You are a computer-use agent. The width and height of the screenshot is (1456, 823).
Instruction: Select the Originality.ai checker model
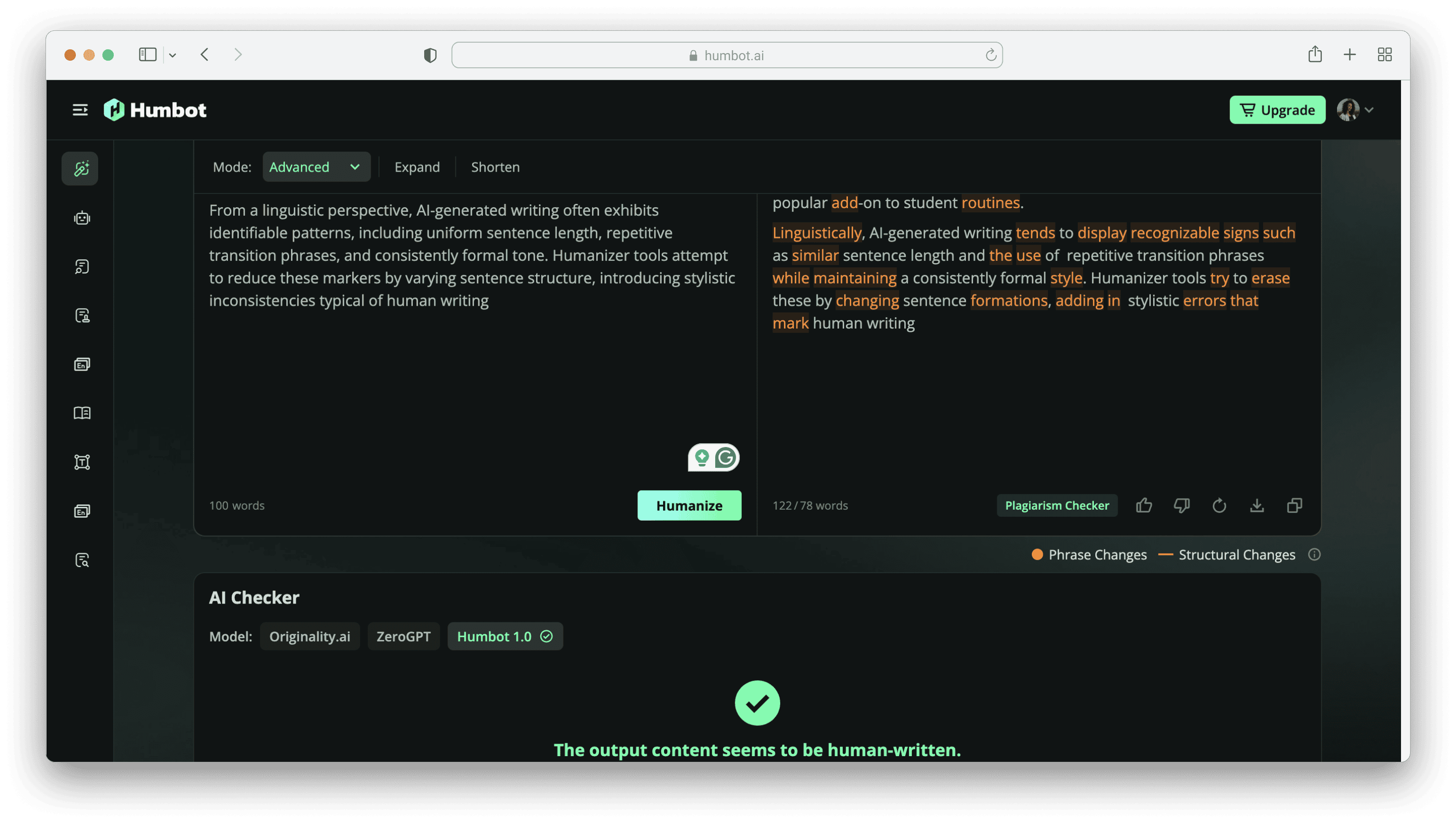tap(309, 637)
